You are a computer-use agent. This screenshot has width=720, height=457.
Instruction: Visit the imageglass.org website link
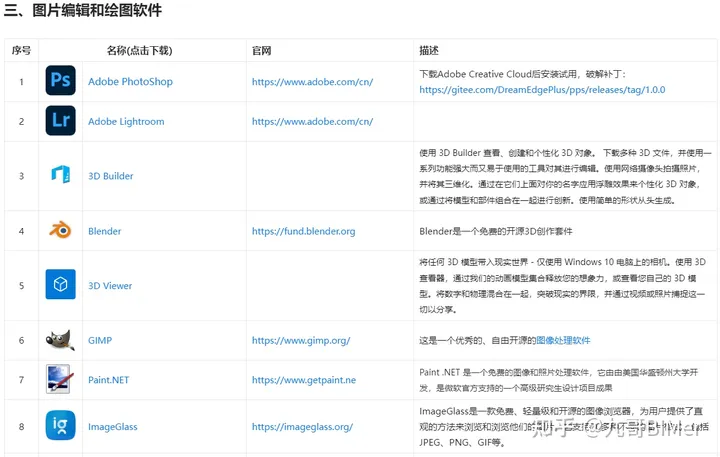coord(303,427)
